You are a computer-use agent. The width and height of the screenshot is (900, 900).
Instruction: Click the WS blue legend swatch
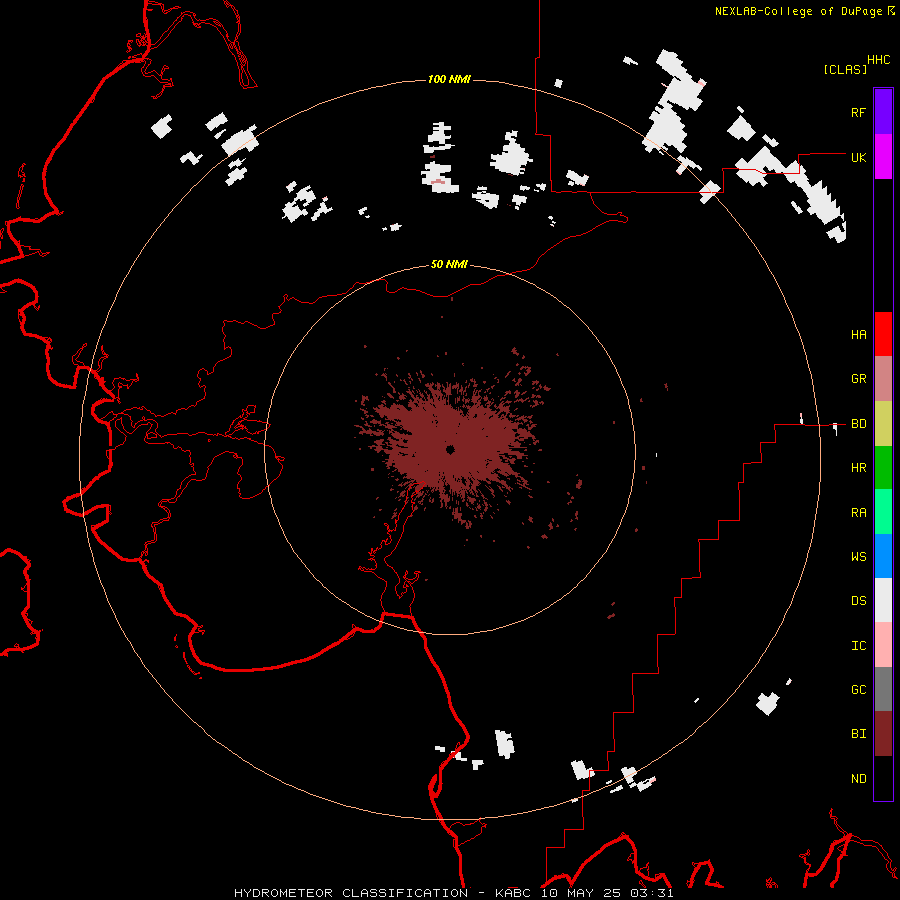point(883,556)
